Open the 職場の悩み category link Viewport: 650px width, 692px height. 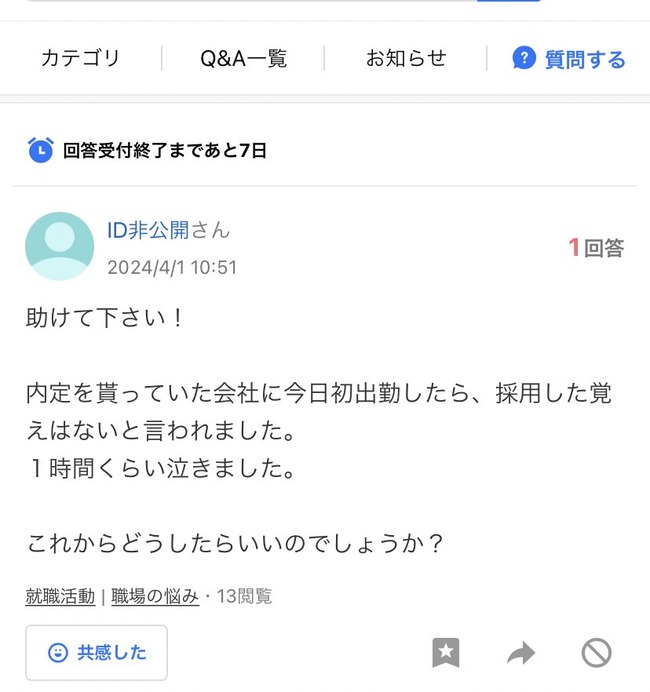pyautogui.click(x=154, y=597)
